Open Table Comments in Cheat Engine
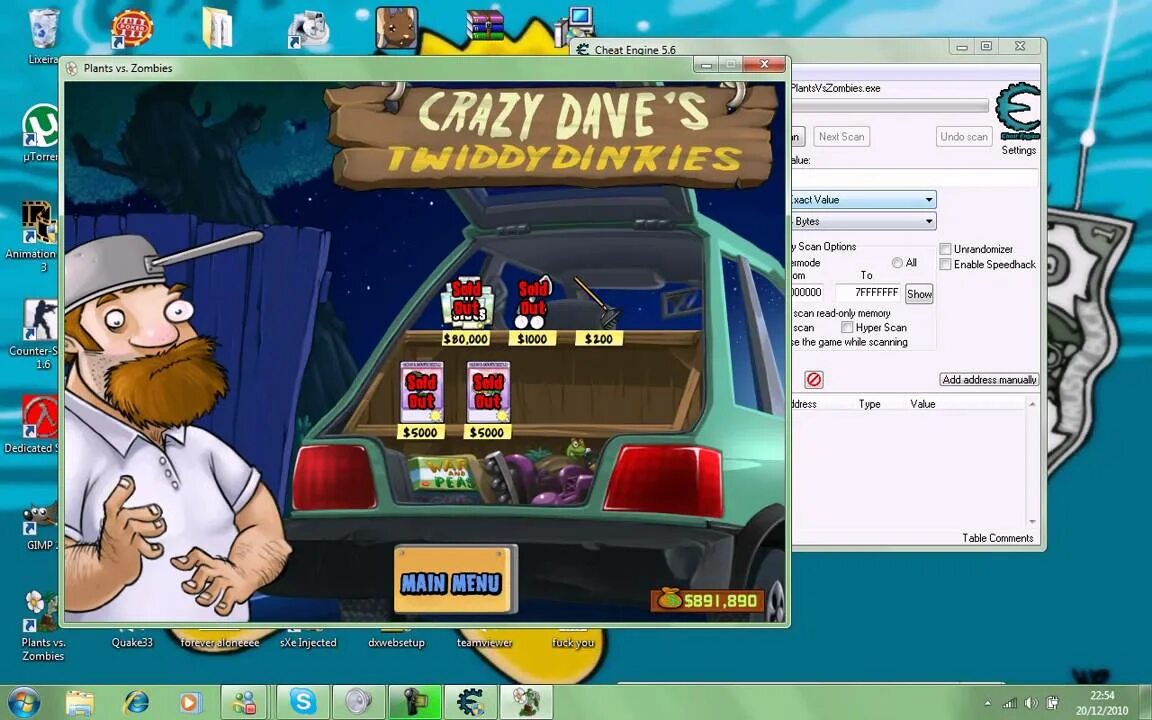1152x720 pixels. click(x=998, y=538)
